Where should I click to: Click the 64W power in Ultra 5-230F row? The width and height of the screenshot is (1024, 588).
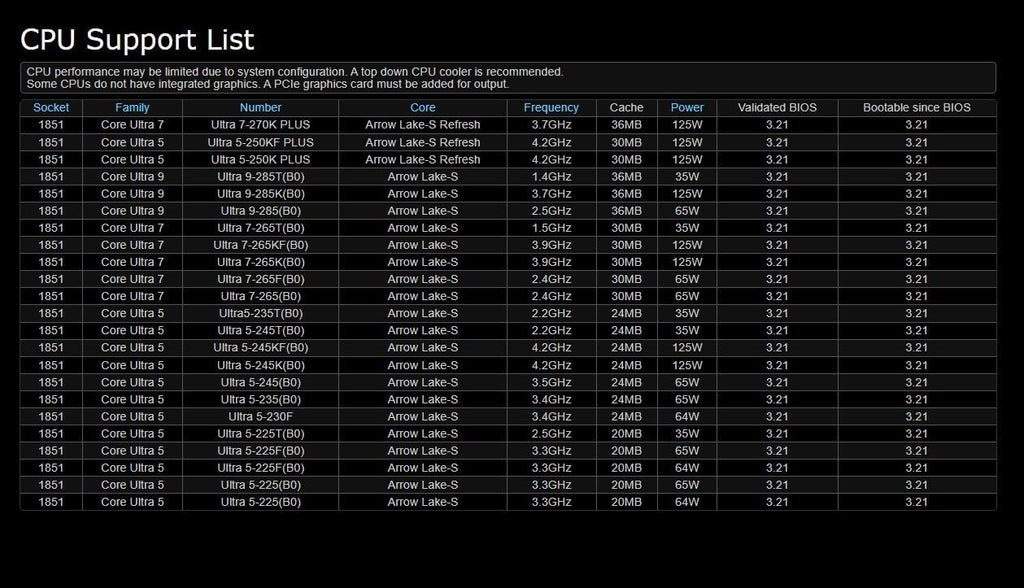pos(687,416)
